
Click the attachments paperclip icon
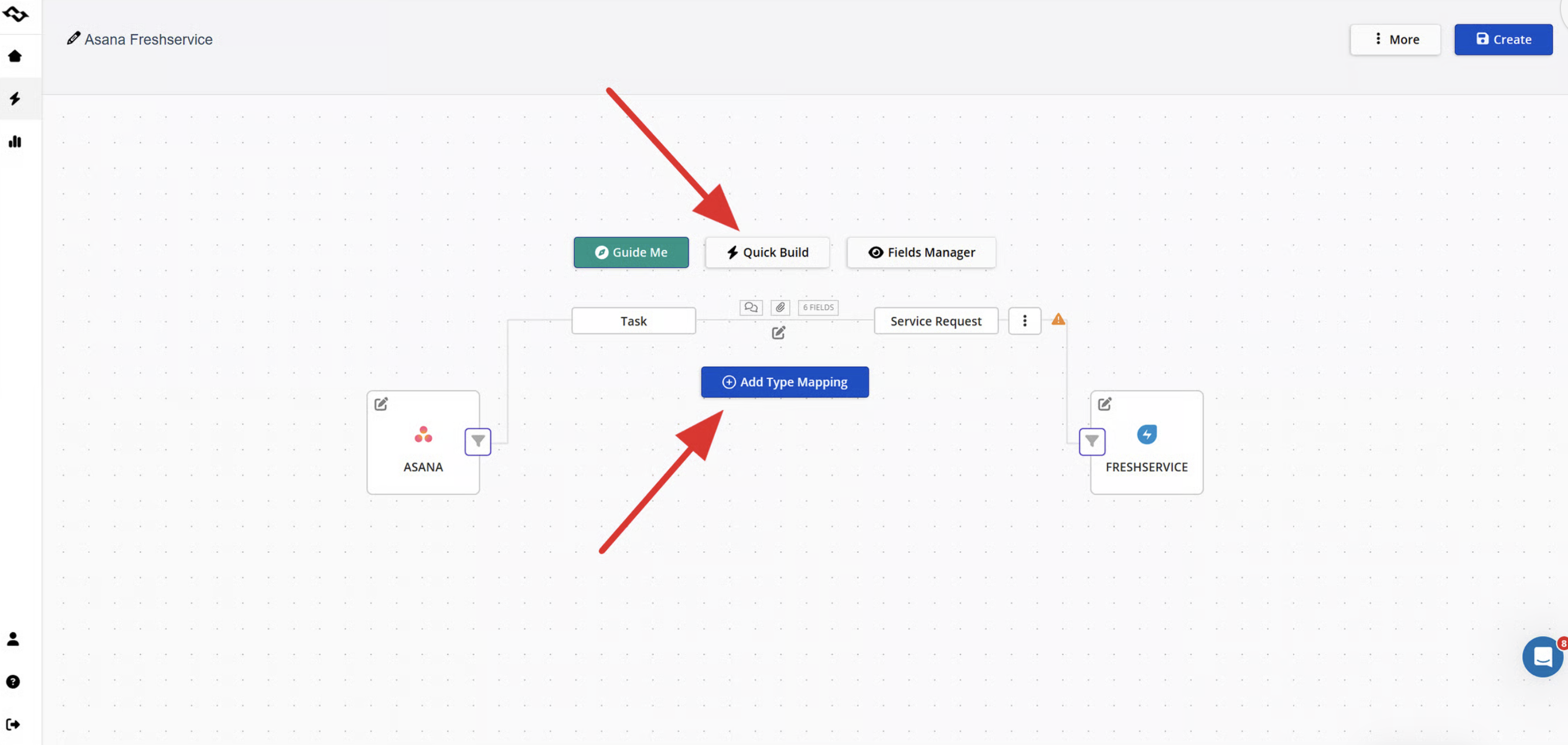[x=780, y=307]
